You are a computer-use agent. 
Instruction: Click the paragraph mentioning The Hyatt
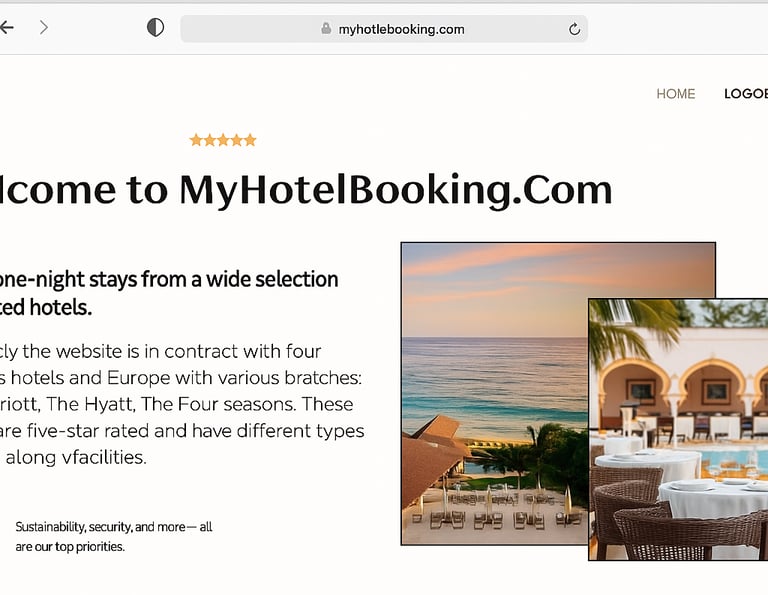[x=182, y=405]
